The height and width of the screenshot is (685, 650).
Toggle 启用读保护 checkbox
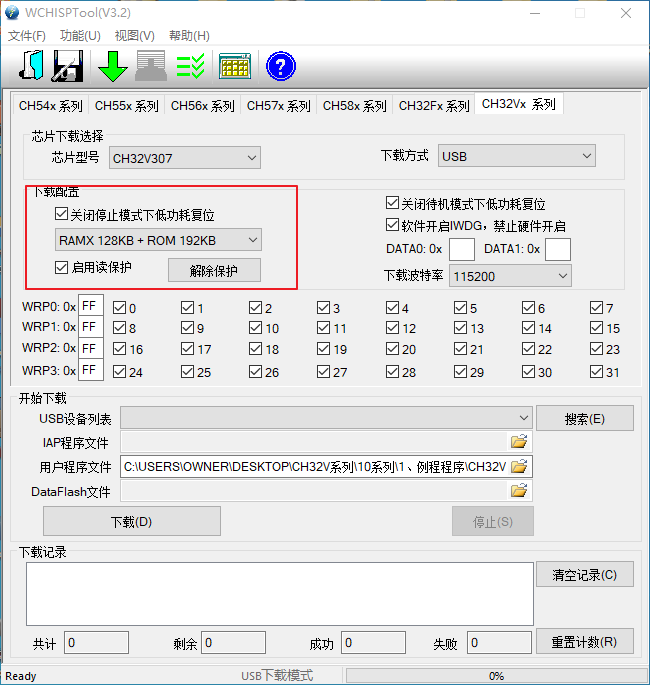point(61,267)
